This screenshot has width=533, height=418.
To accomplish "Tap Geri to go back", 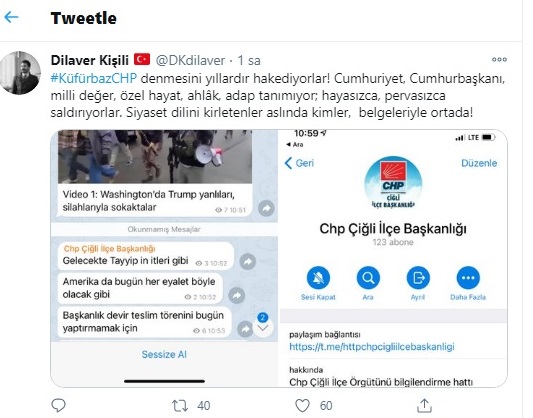I will pos(299,163).
